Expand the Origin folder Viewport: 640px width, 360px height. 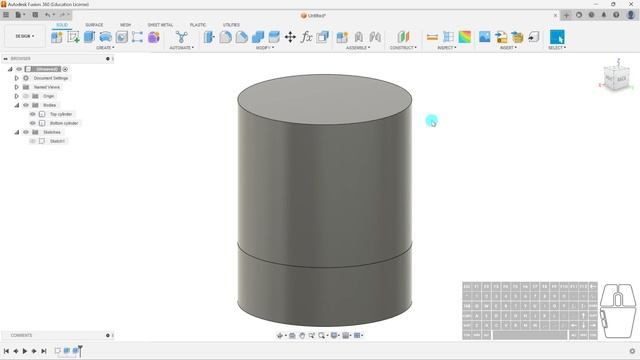pyautogui.click(x=16, y=96)
